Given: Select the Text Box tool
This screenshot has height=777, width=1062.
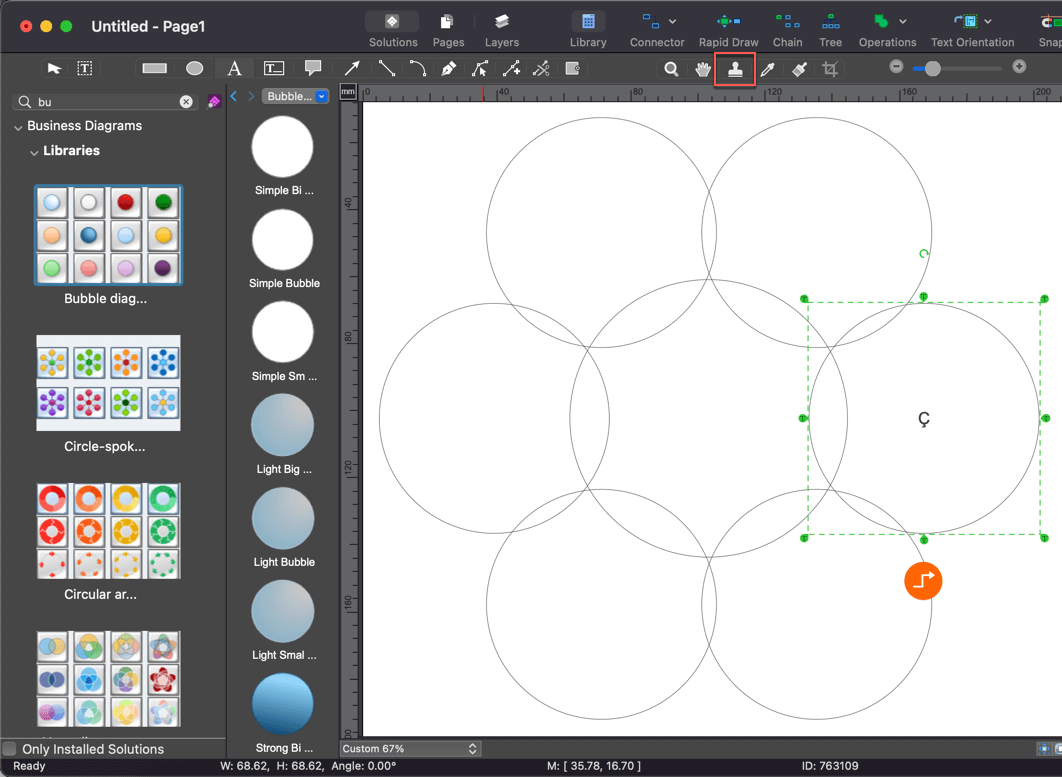Looking at the screenshot, I should click(274, 68).
